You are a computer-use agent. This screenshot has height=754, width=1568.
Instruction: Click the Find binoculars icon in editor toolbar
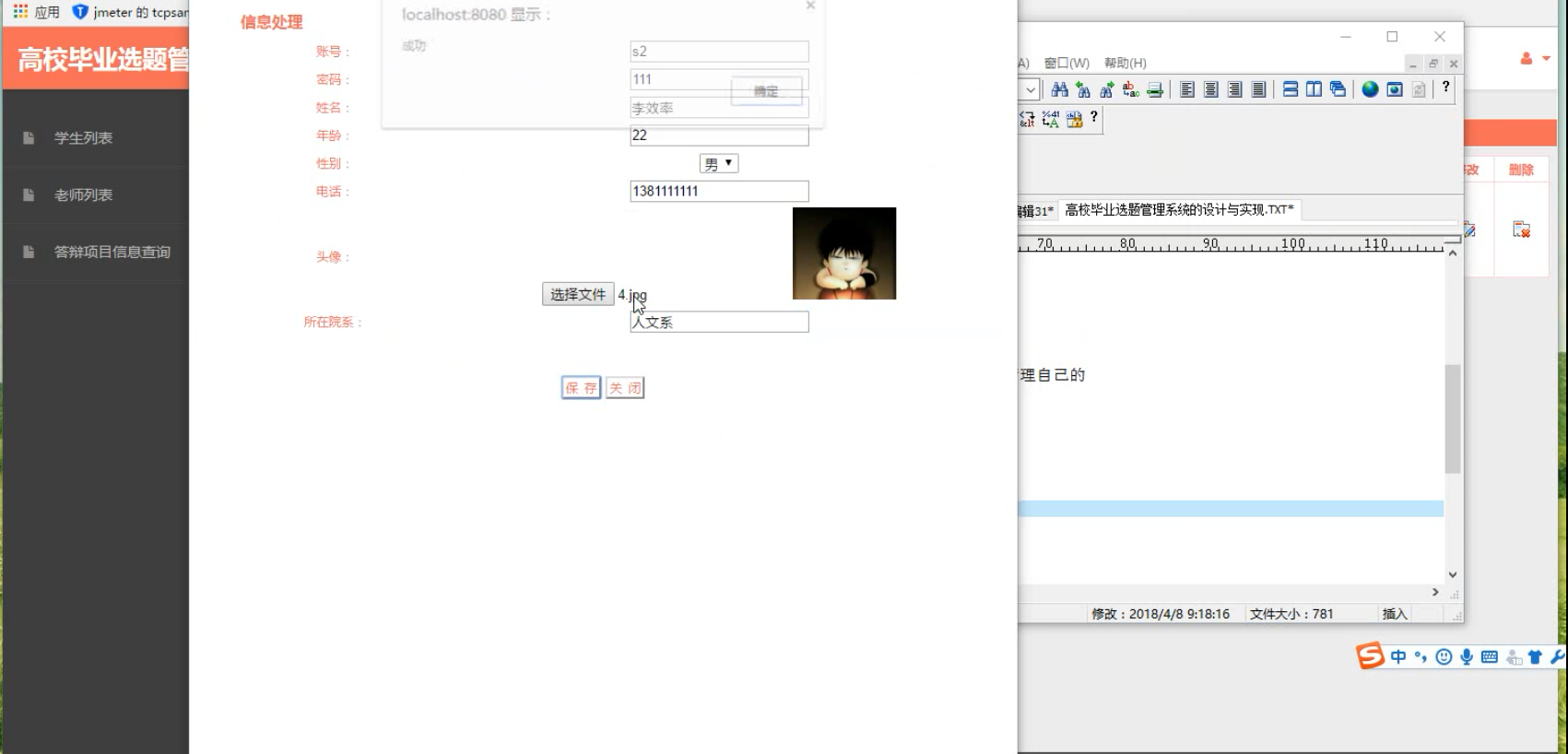coord(1059,89)
